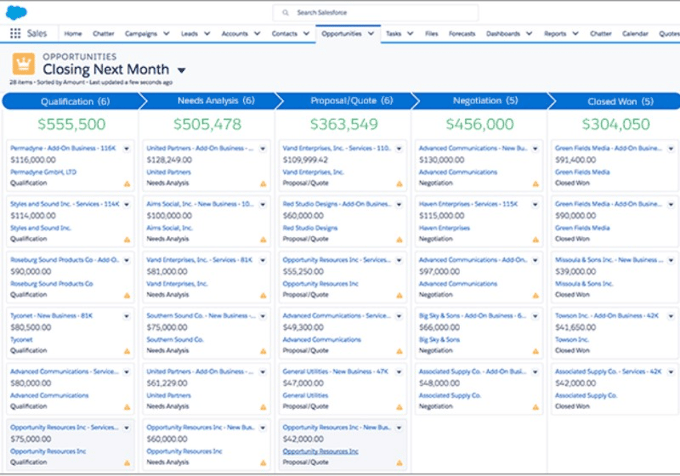This screenshot has height=476, width=680.
Task: Click warning icon on $130,000 Advanced Communications card
Action: coord(536,184)
